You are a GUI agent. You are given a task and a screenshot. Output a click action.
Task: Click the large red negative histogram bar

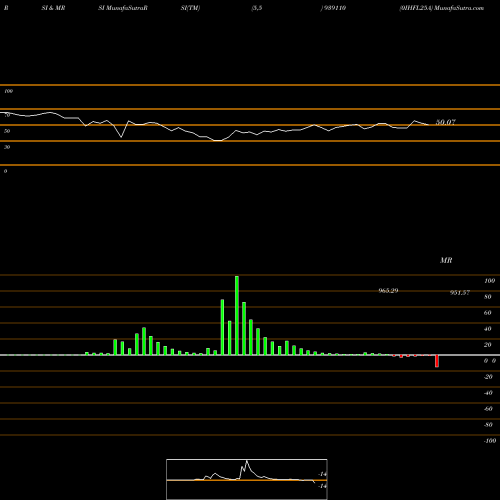[437, 361]
